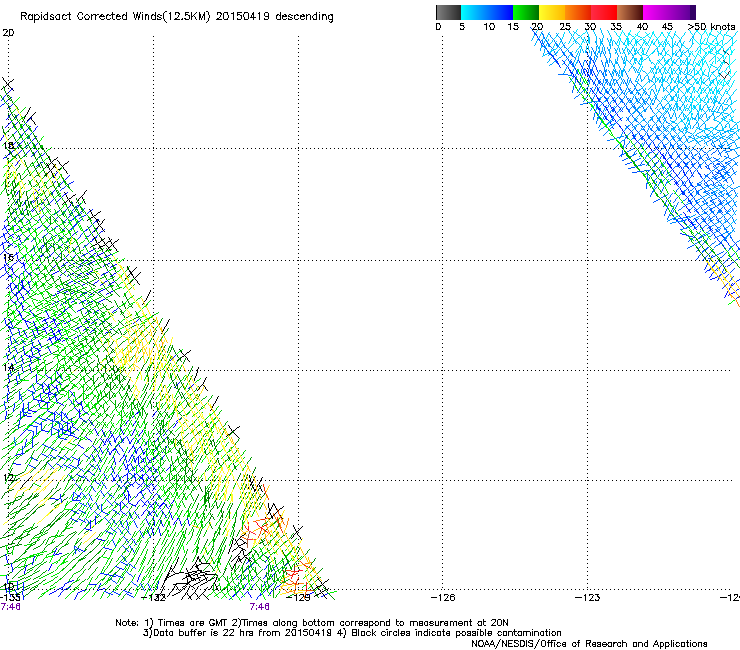Click the date '20150419 descending' in title
This screenshot has width=740, height=650.
[x=274, y=17]
